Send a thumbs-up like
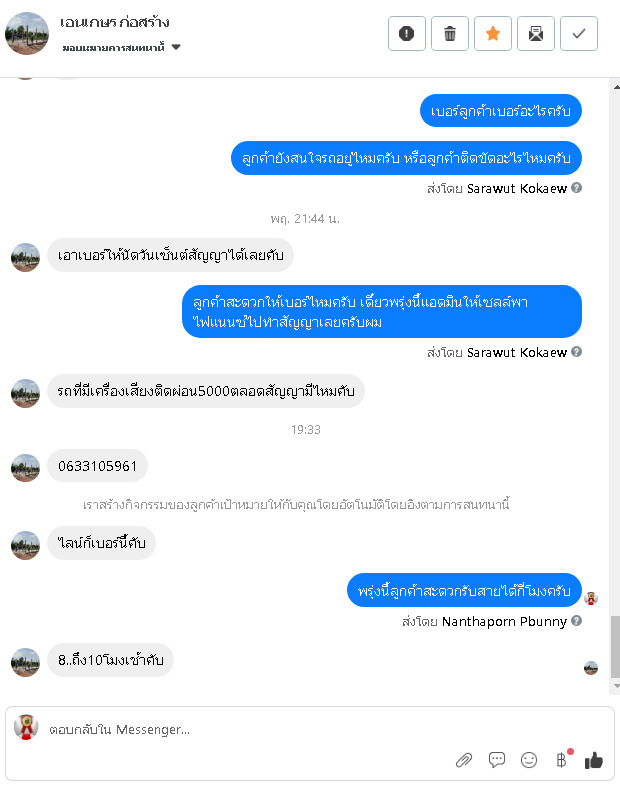The width and height of the screenshot is (620, 785). tap(594, 760)
